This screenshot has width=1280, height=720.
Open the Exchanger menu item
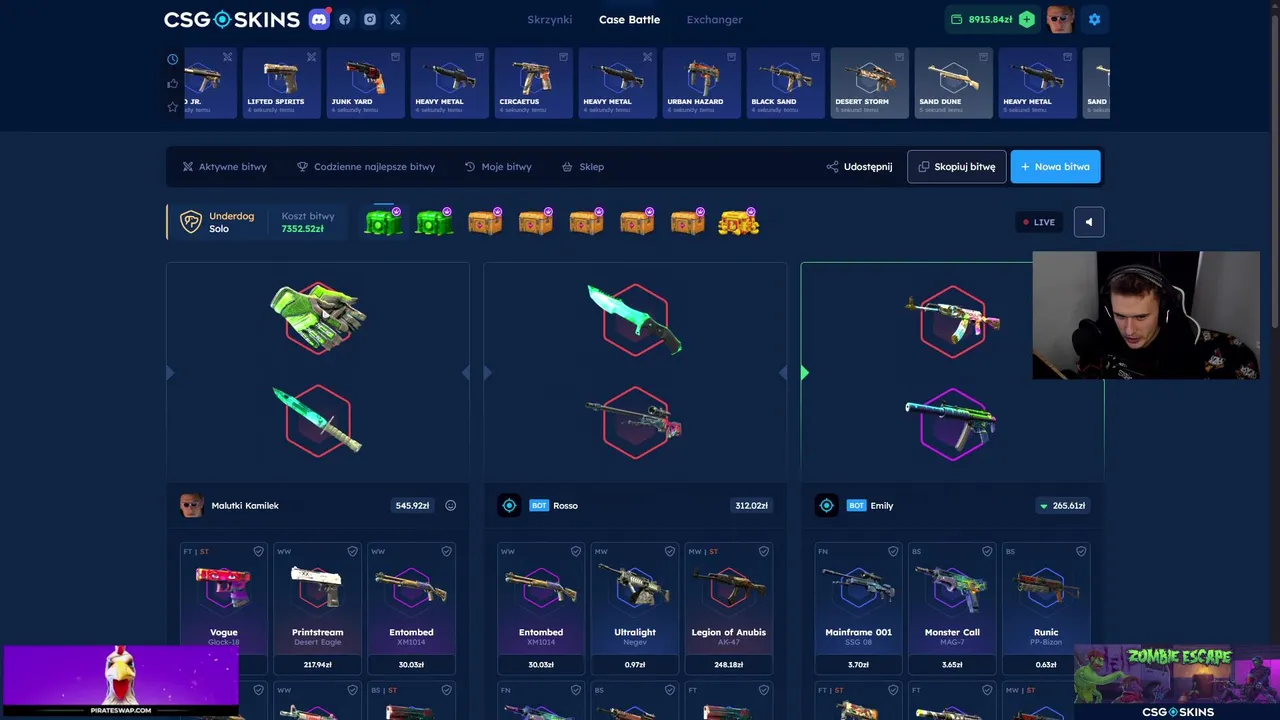[714, 19]
